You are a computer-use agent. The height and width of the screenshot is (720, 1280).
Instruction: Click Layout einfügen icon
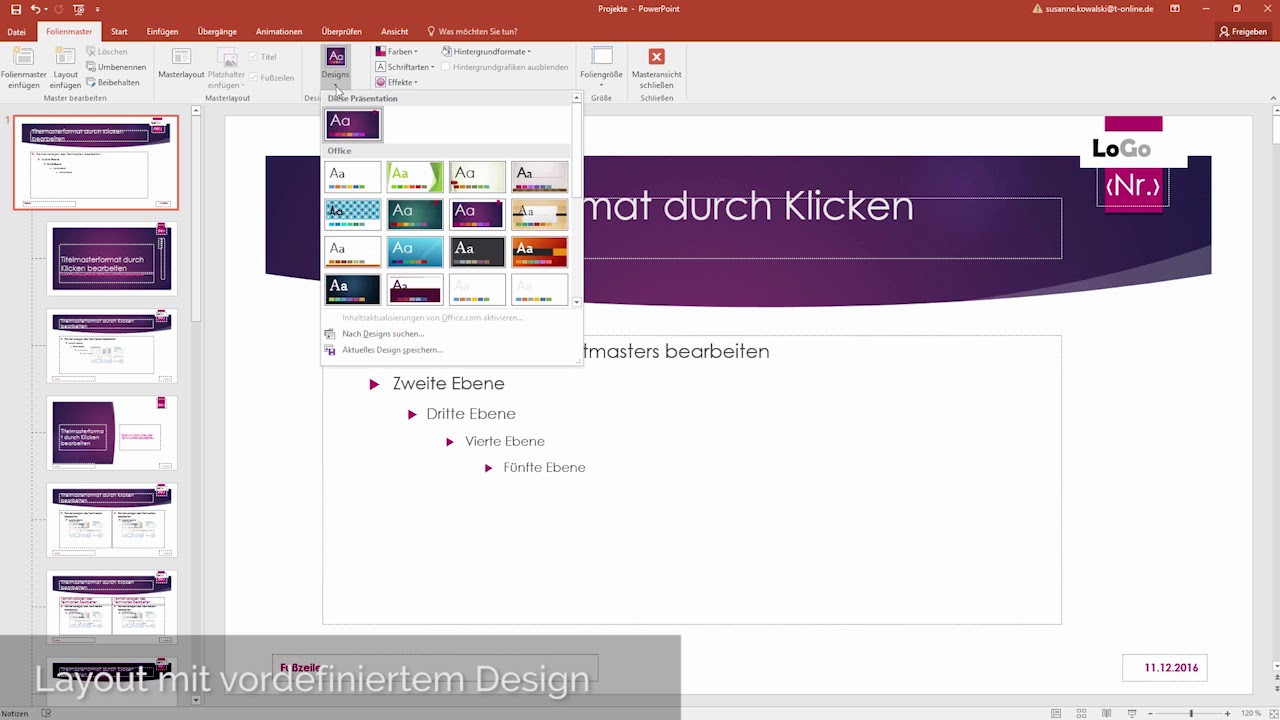tap(66, 57)
